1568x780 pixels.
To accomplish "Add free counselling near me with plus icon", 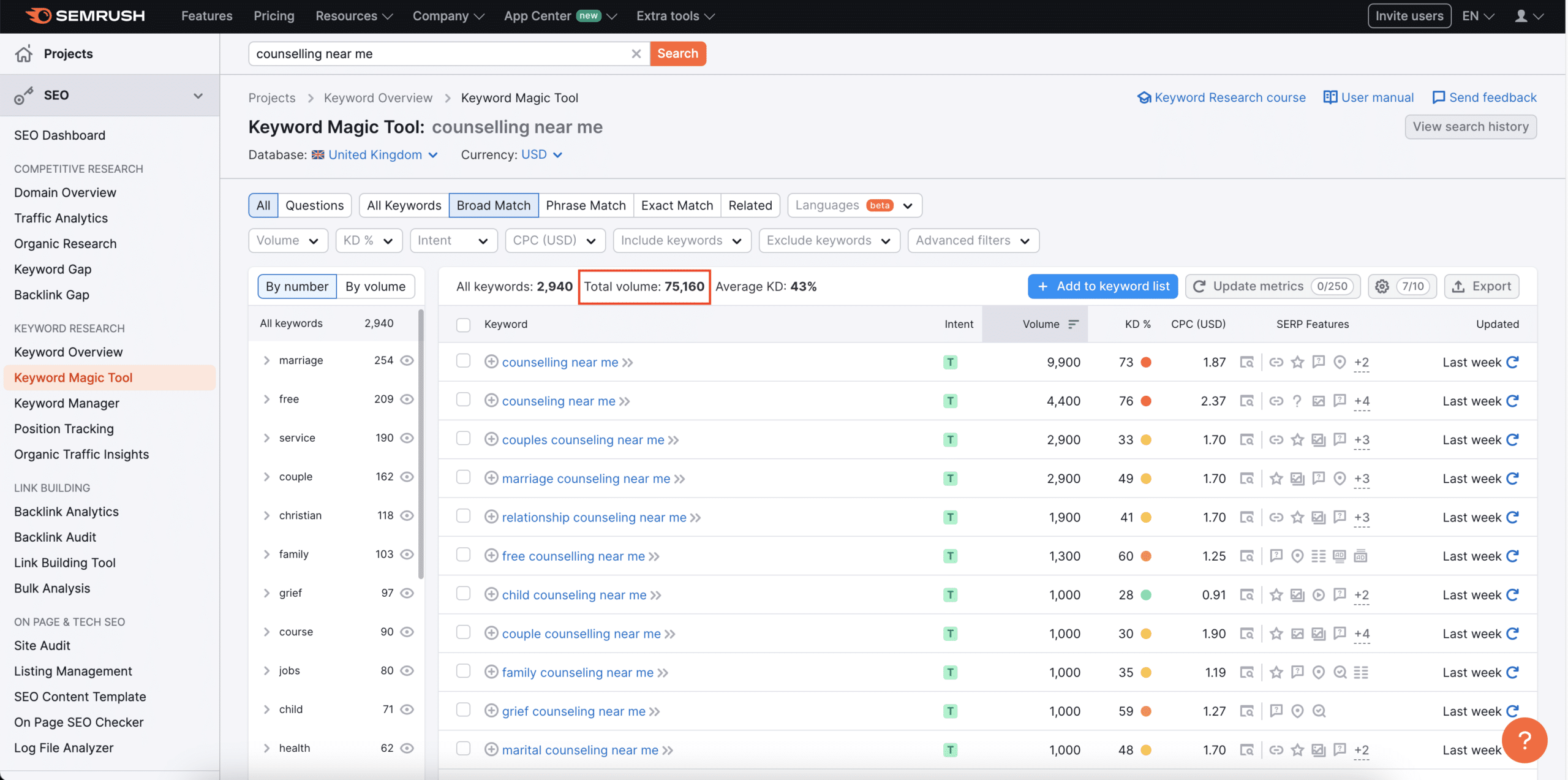I will click(491, 556).
